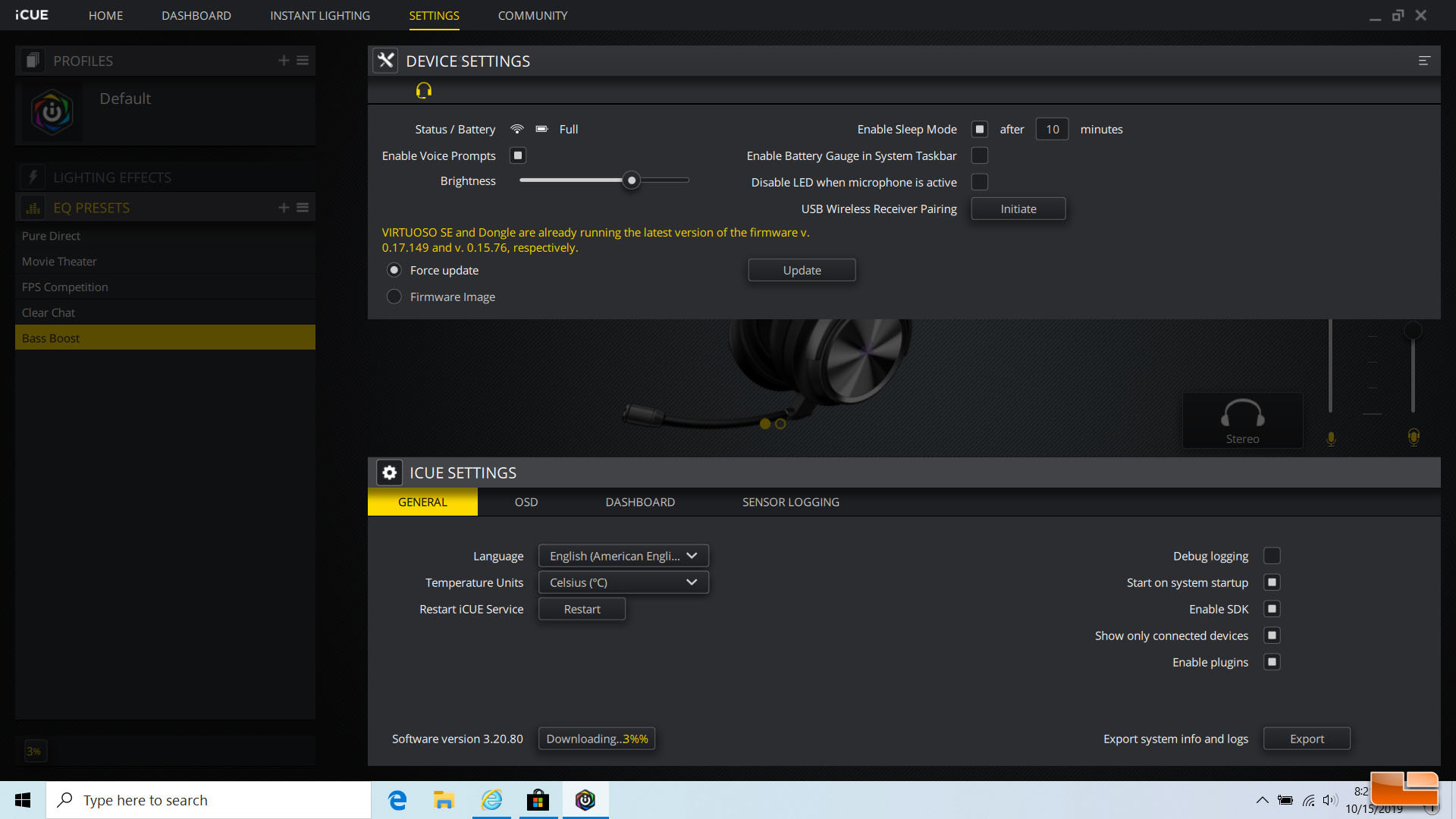Open Windows Start menu
1456x819 pixels.
pos(23,800)
